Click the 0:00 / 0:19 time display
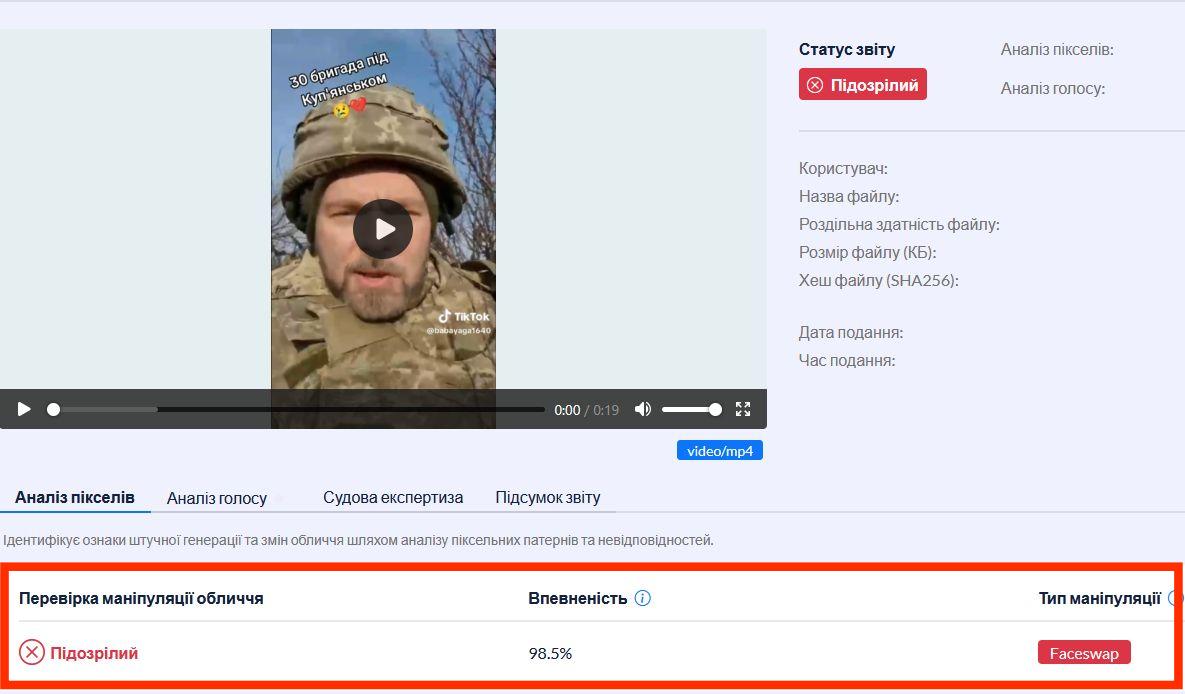Image resolution: width=1185 pixels, height=694 pixels. click(x=587, y=410)
